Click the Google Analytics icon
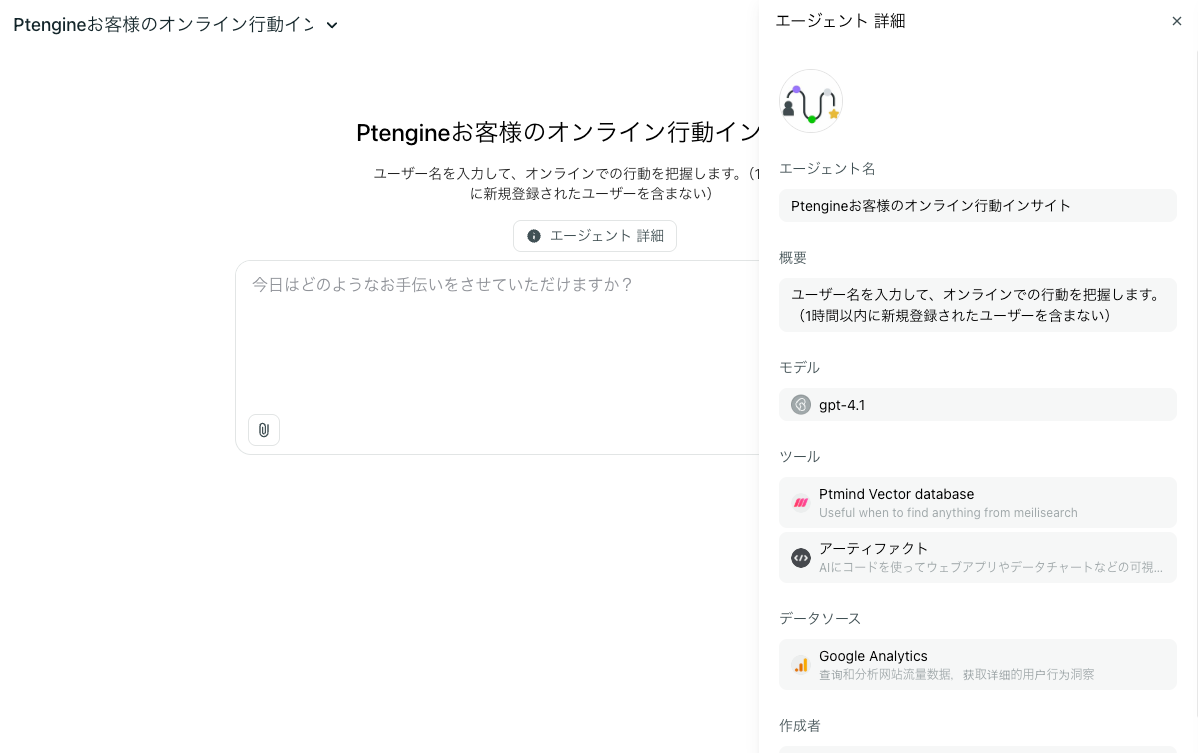 pos(801,665)
